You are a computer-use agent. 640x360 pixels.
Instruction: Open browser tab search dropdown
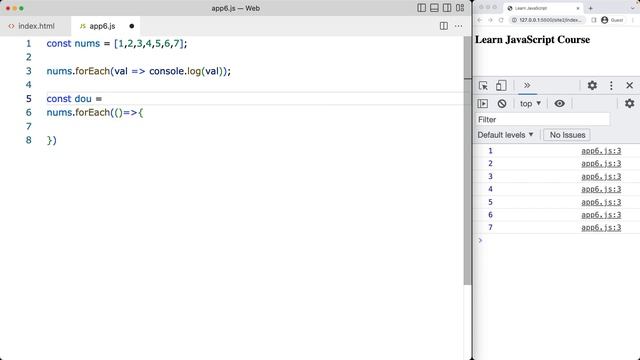[633, 8]
